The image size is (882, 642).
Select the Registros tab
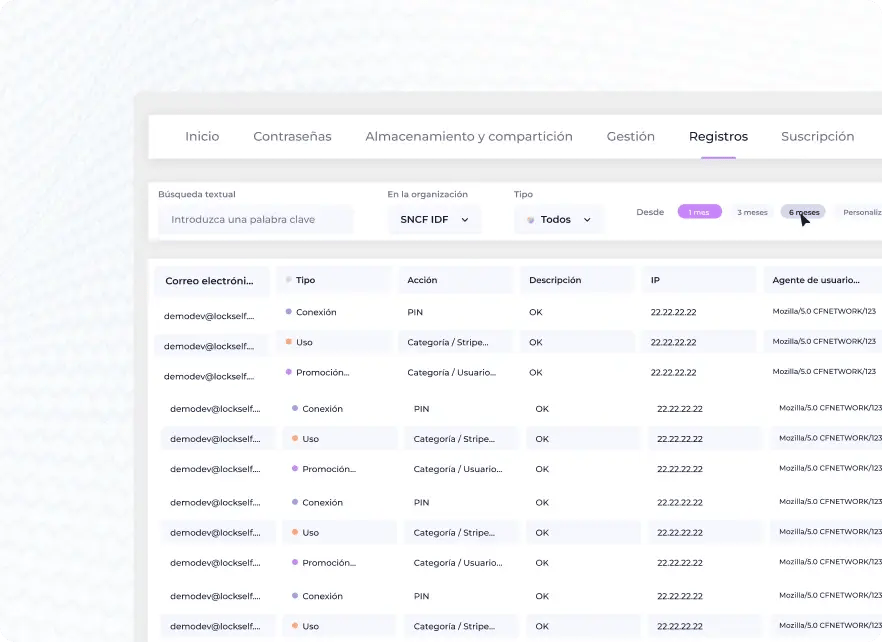[718, 136]
